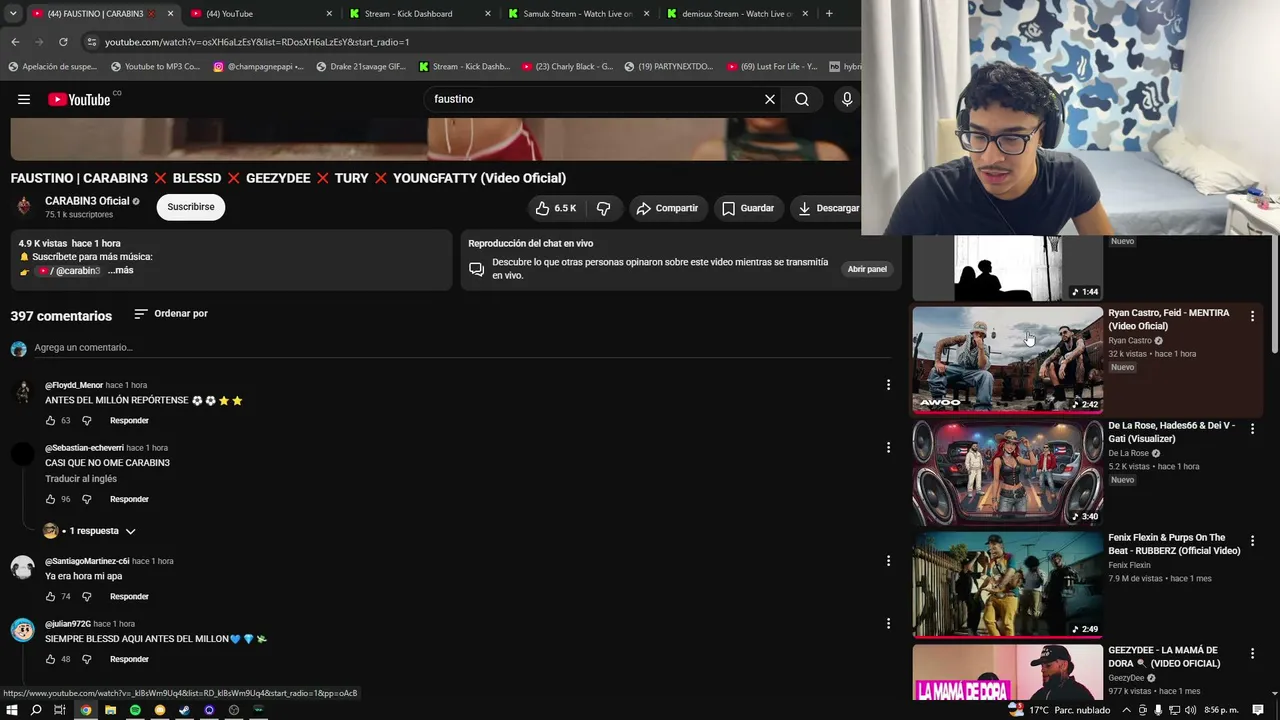Open the @champagnepapi Instagram bookmark
This screenshot has height=720, width=1280.
[258, 67]
